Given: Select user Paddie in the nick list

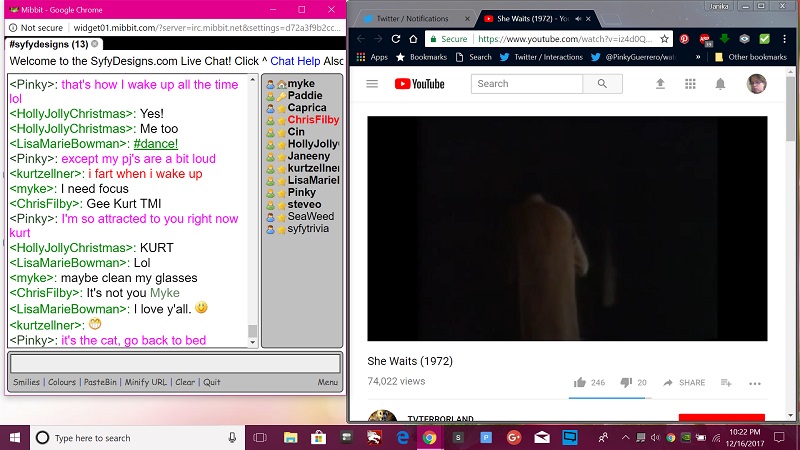Looking at the screenshot, I should pyautogui.click(x=305, y=95).
